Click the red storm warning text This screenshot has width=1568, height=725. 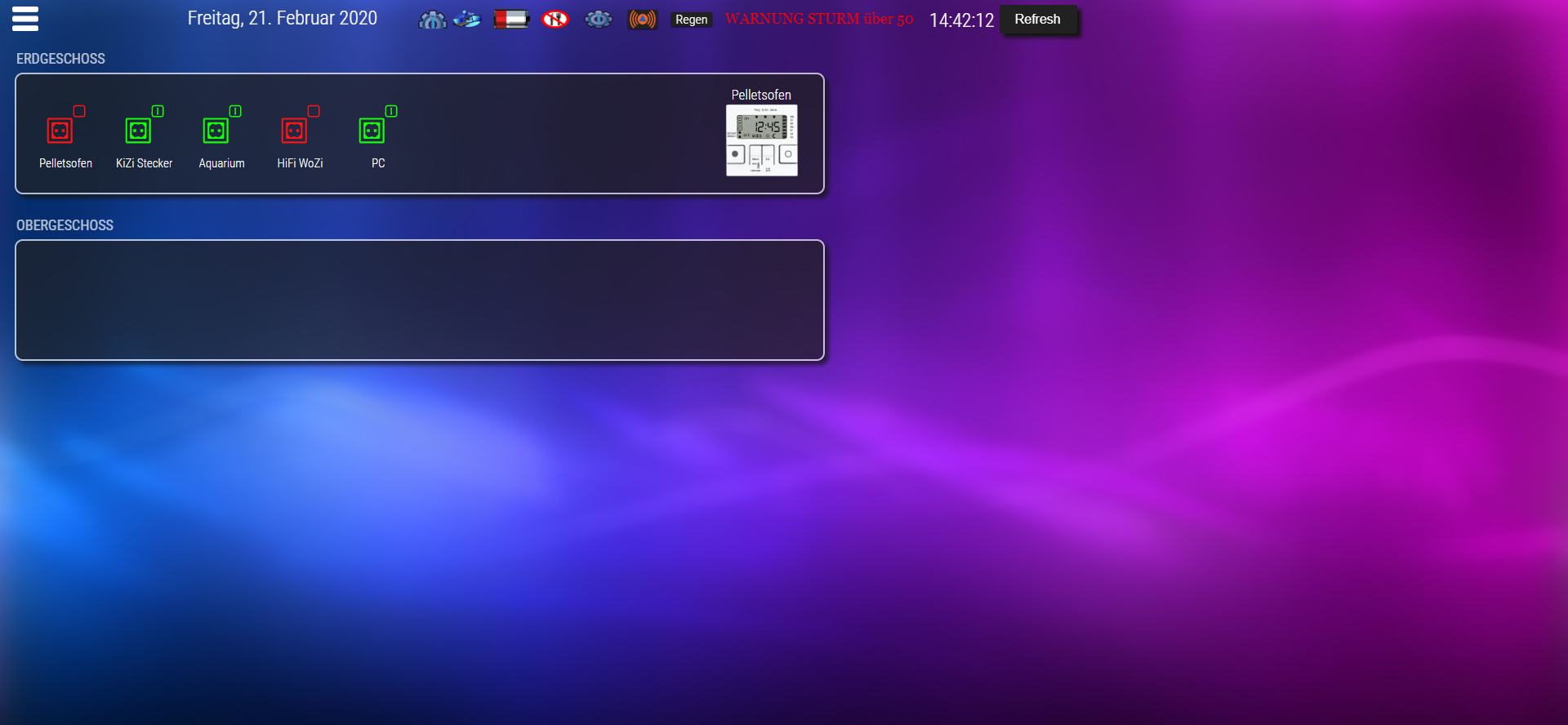[x=818, y=19]
